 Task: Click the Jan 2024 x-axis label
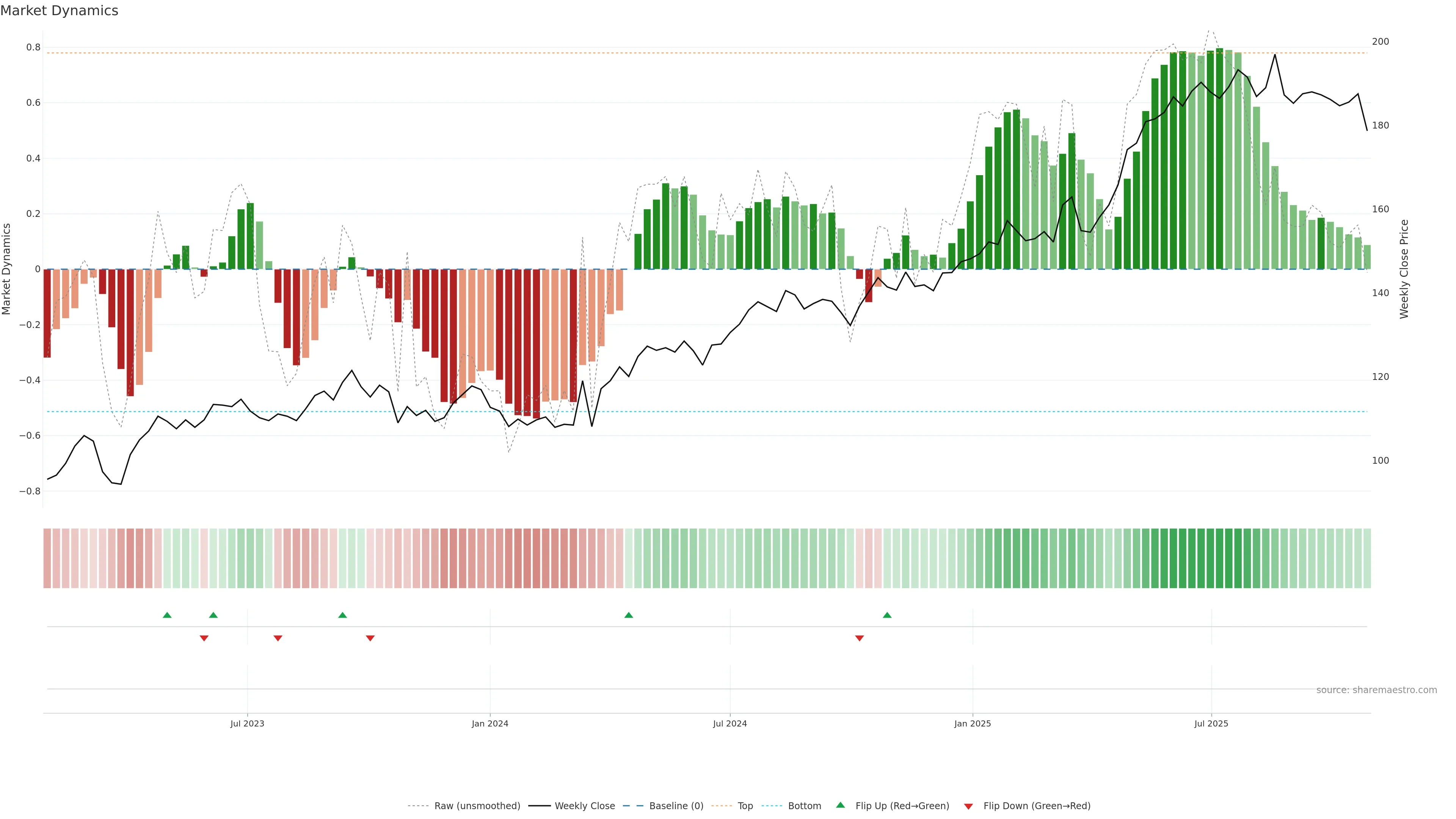(490, 723)
